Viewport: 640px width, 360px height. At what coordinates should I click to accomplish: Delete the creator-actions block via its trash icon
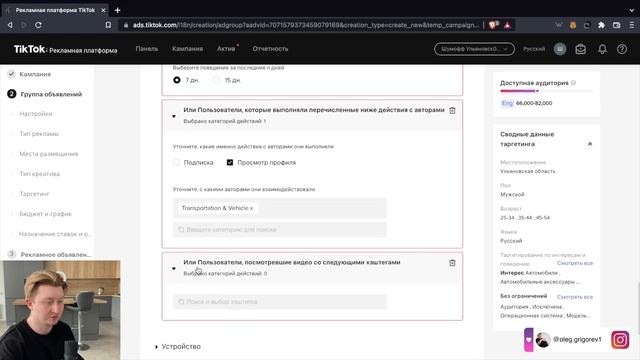pyautogui.click(x=452, y=110)
